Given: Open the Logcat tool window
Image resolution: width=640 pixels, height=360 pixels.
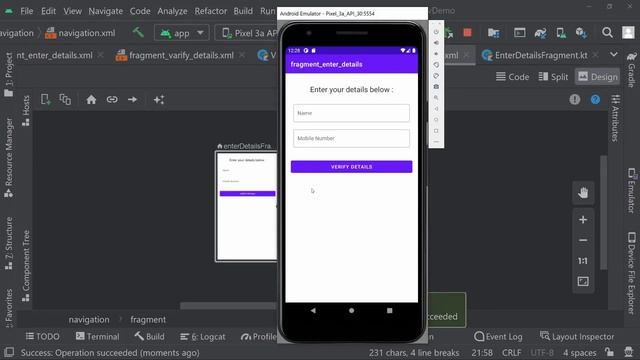Looking at the screenshot, I should point(203,336).
